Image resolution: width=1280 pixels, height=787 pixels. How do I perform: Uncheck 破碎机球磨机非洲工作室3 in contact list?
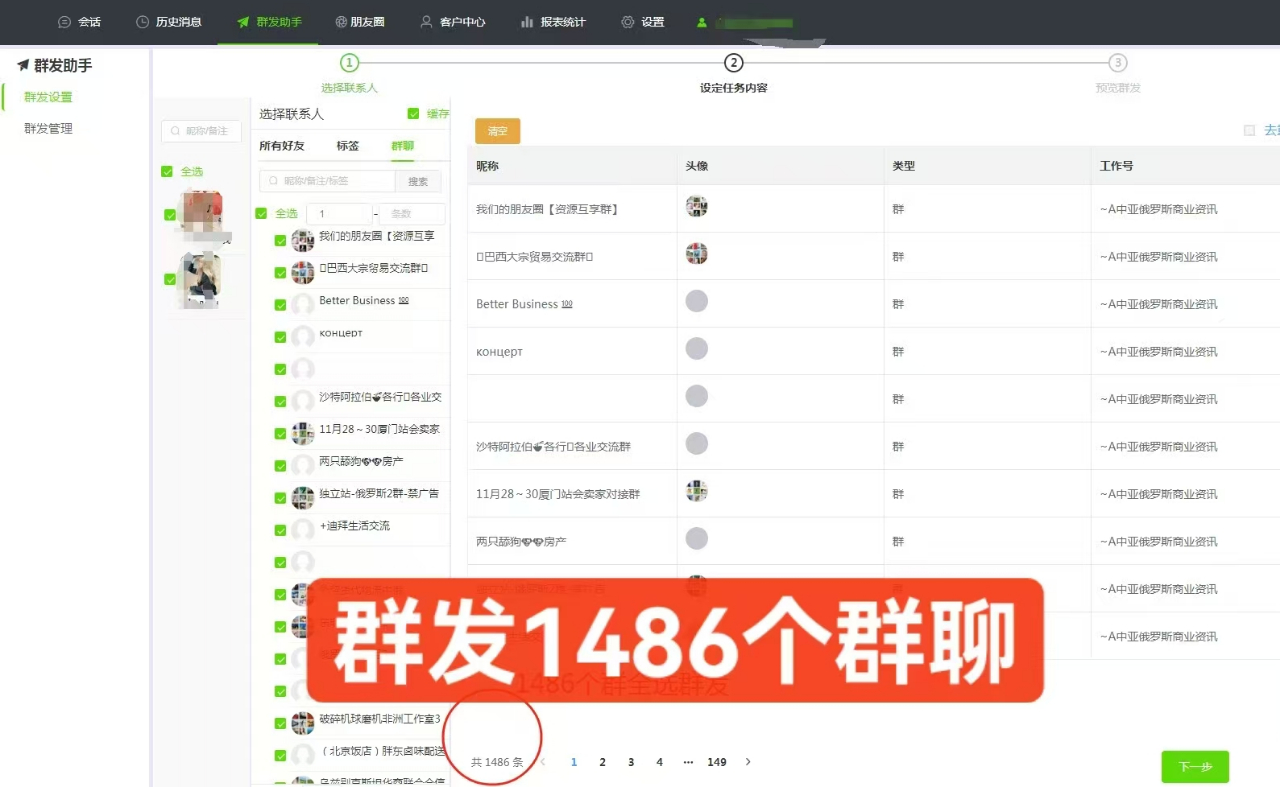pyautogui.click(x=280, y=723)
